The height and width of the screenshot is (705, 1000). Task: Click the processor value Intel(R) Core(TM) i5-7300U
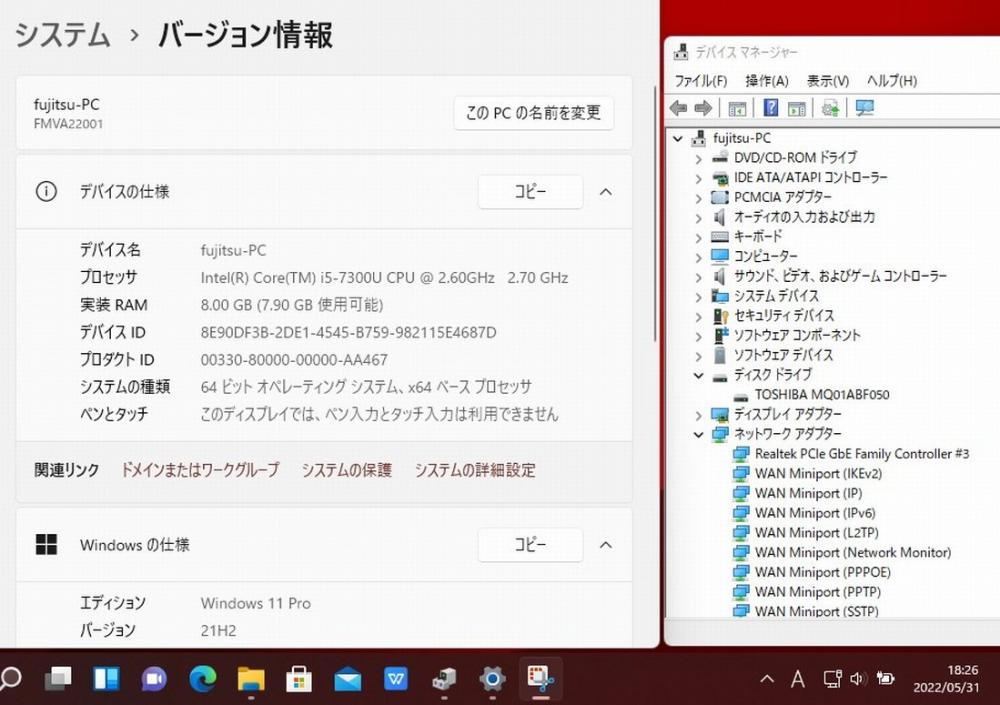[385, 278]
